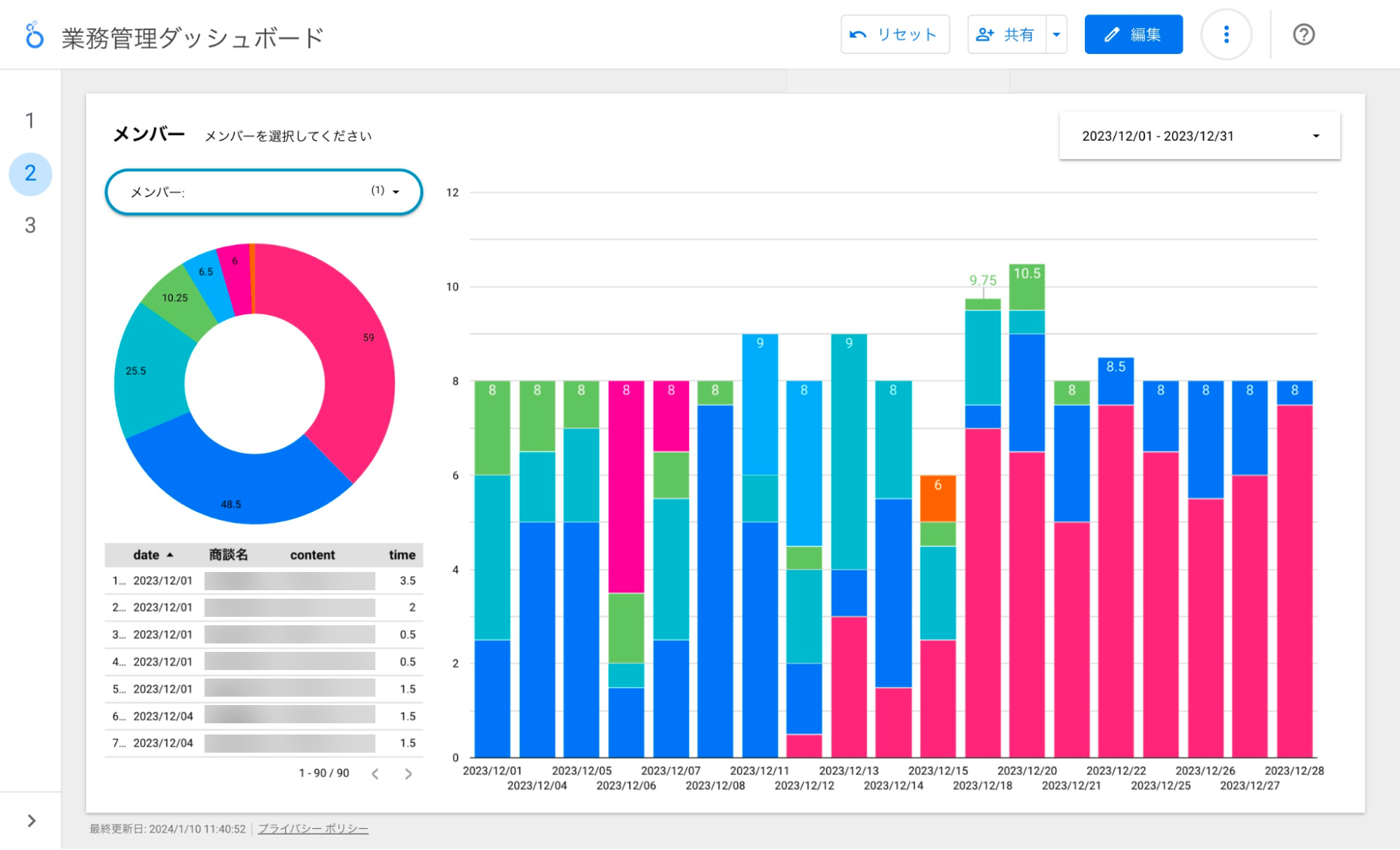Click the help question mark icon
The image size is (1400, 850).
pyautogui.click(x=1303, y=34)
